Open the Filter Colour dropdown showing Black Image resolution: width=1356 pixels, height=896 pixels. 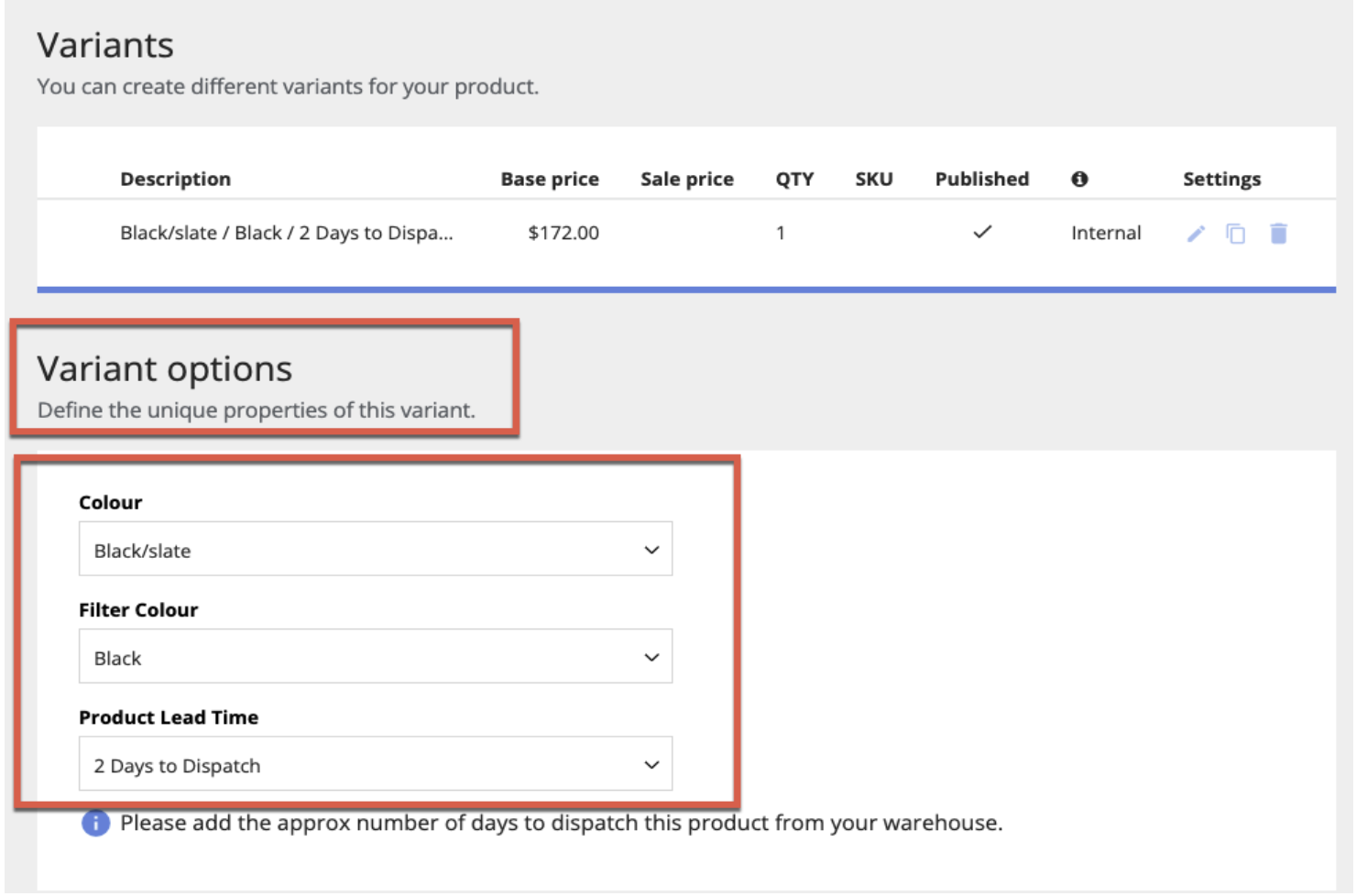tap(376, 657)
